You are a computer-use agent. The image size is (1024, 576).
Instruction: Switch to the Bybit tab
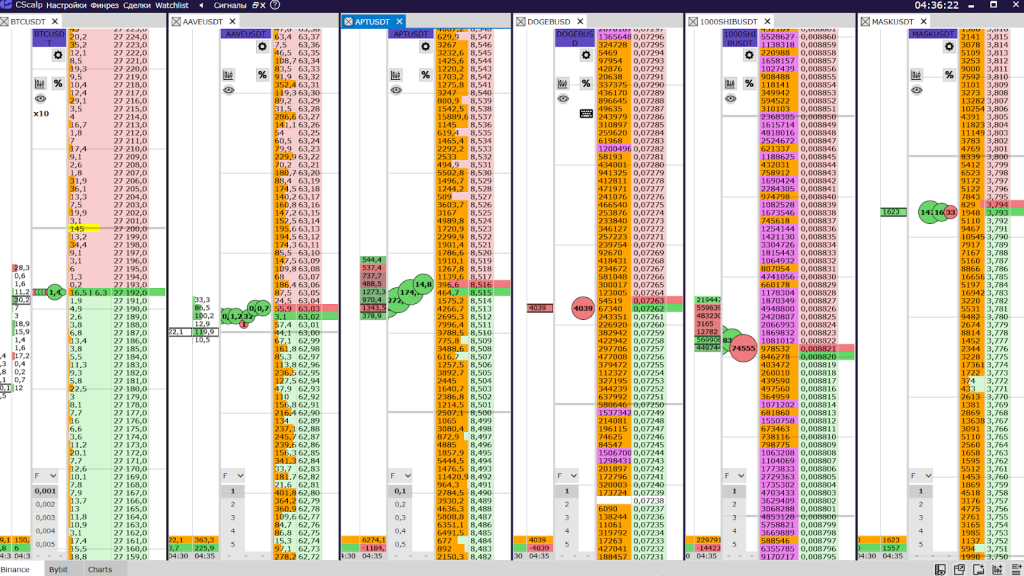tap(58, 569)
